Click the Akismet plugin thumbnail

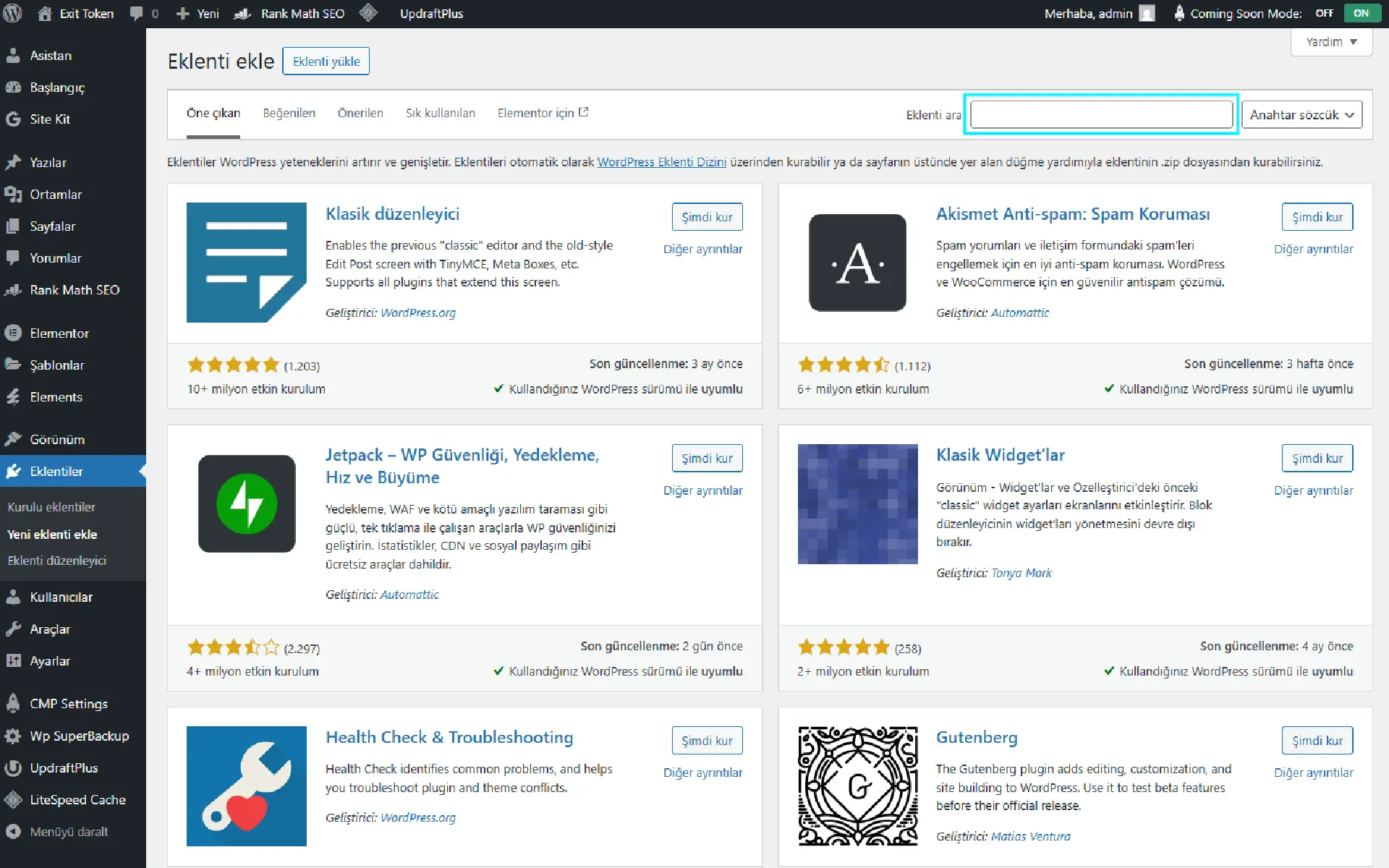pyautogui.click(x=857, y=263)
